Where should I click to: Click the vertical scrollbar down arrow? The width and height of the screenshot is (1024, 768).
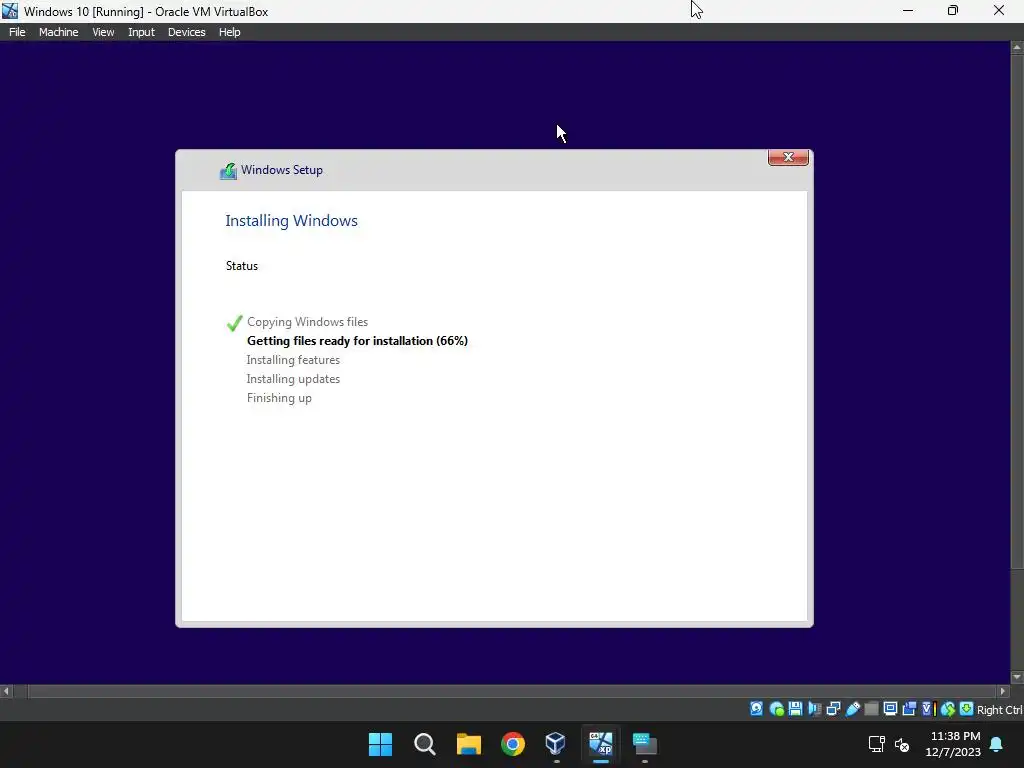(x=1017, y=677)
